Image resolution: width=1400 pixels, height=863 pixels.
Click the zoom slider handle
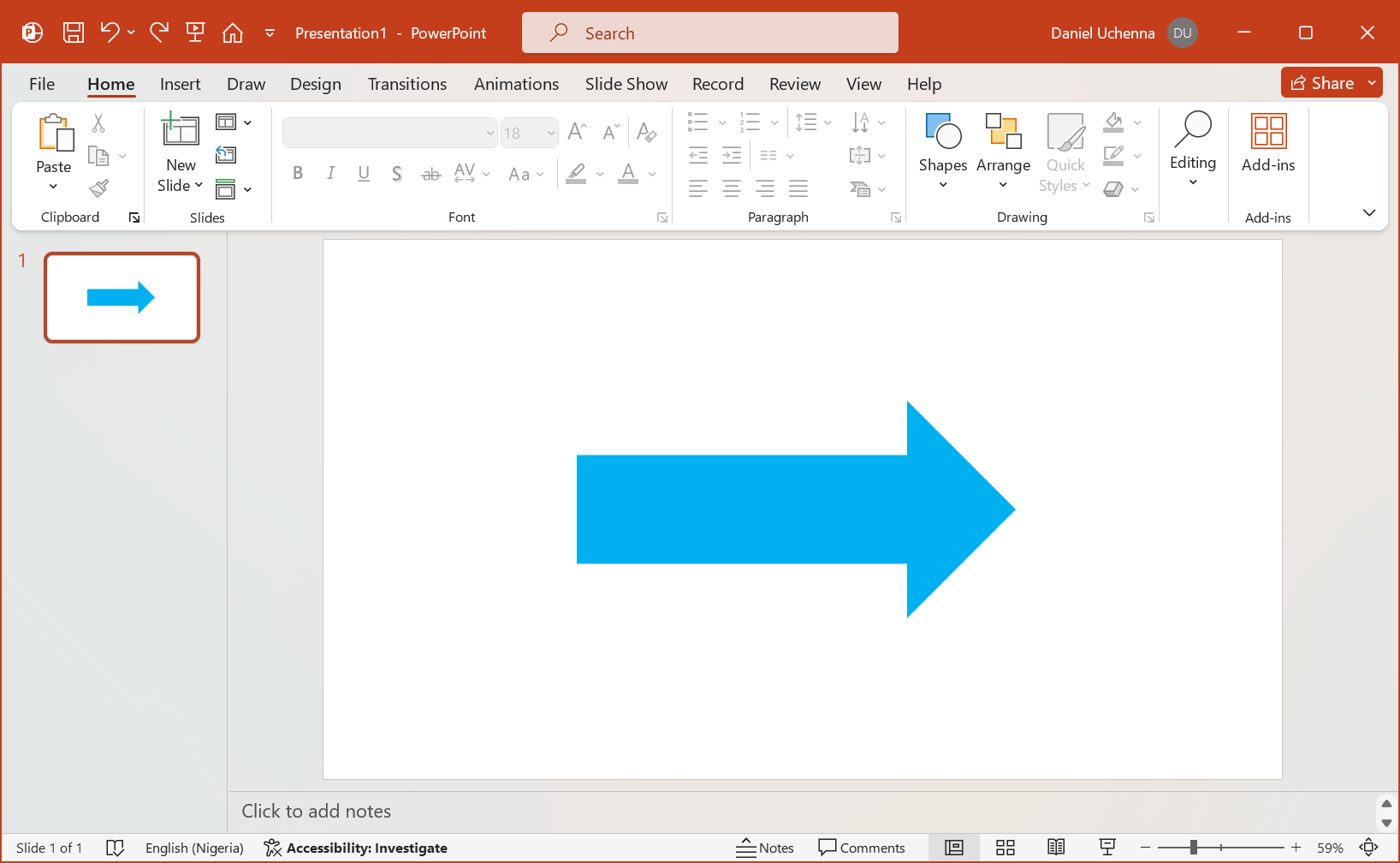(1193, 848)
